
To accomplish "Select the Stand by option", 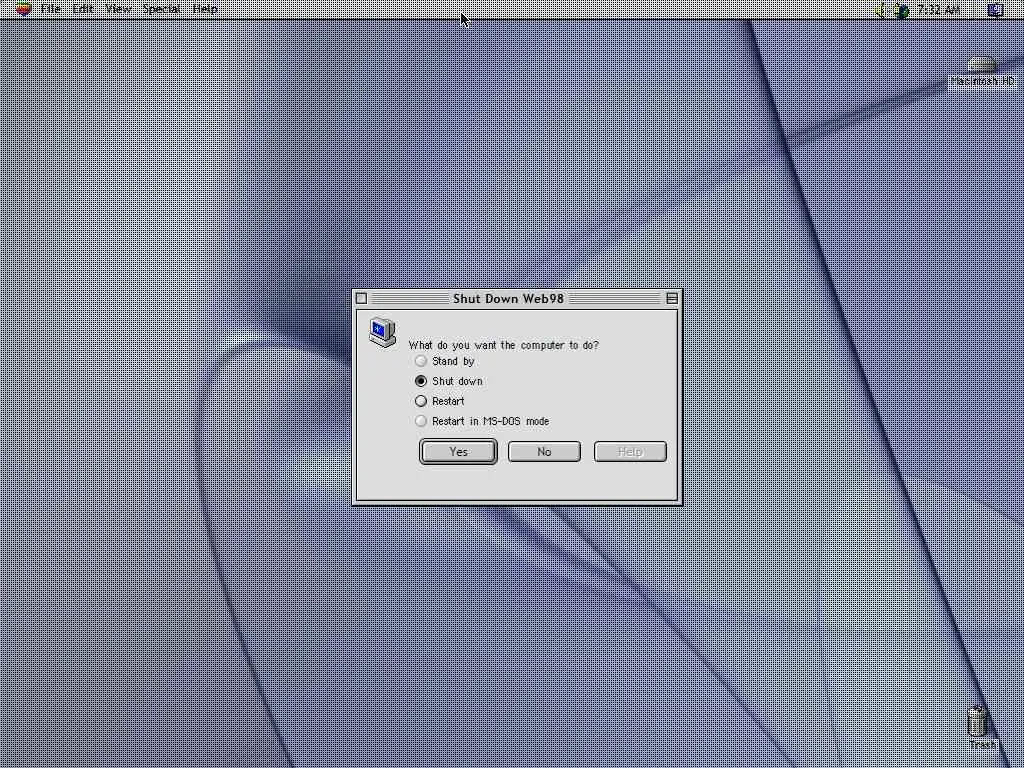I will (445, 361).
